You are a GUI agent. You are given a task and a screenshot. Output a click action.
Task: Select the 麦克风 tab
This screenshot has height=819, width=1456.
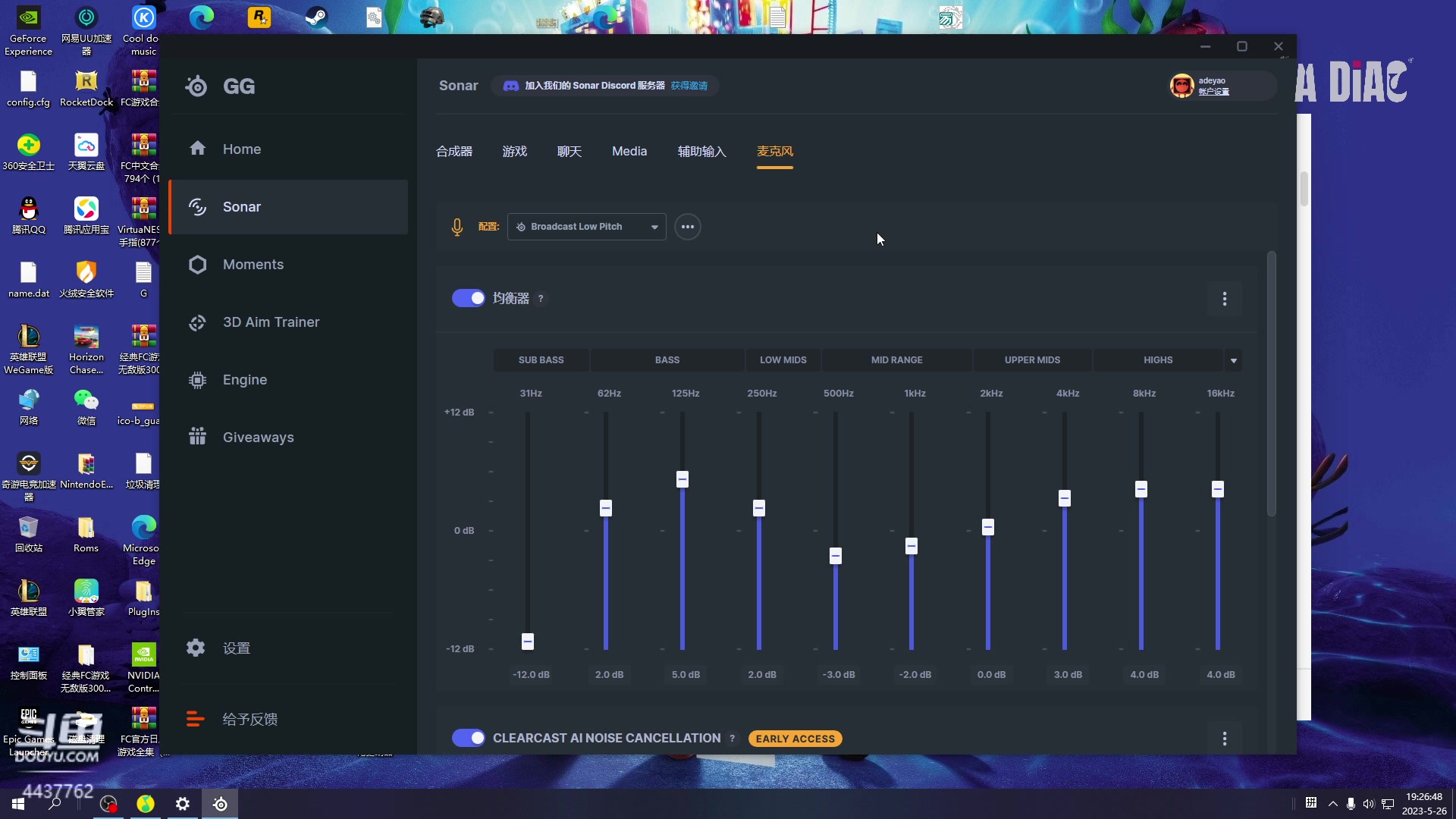[x=775, y=152]
